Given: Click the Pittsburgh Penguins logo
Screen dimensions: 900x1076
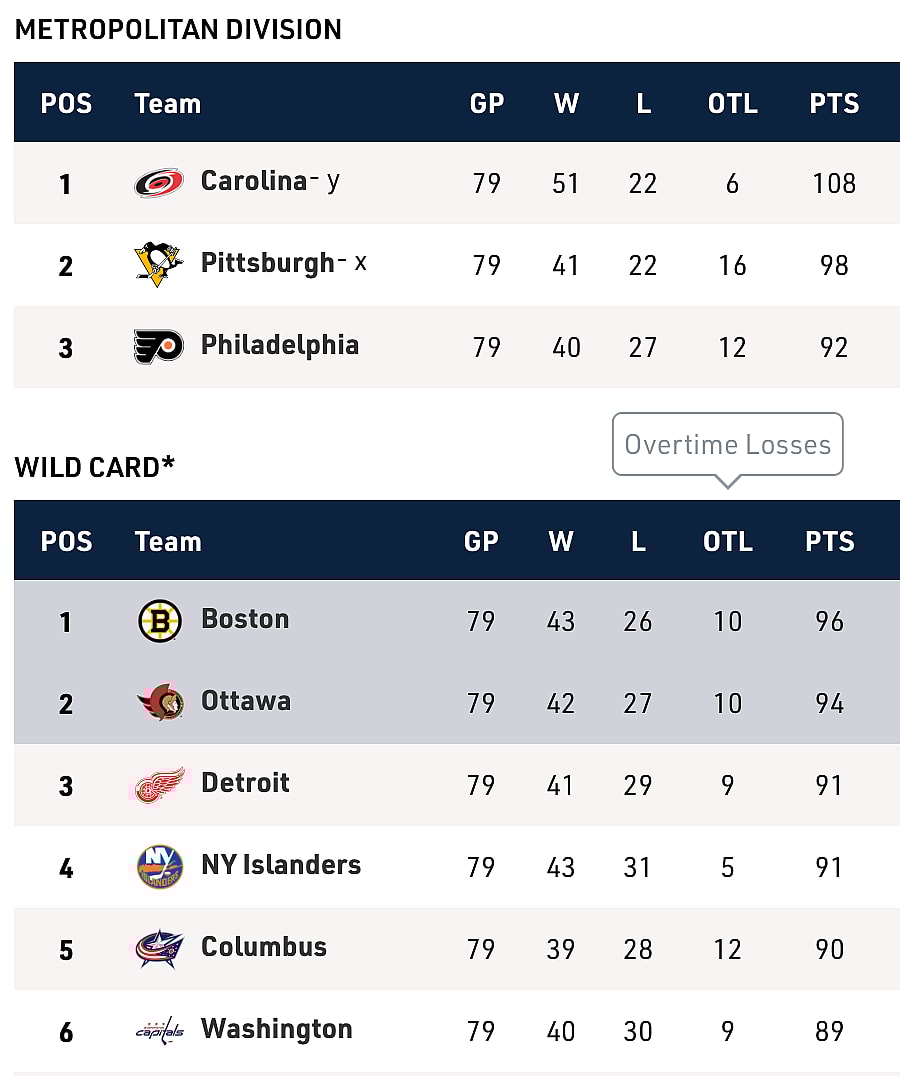Looking at the screenshot, I should click(x=159, y=264).
